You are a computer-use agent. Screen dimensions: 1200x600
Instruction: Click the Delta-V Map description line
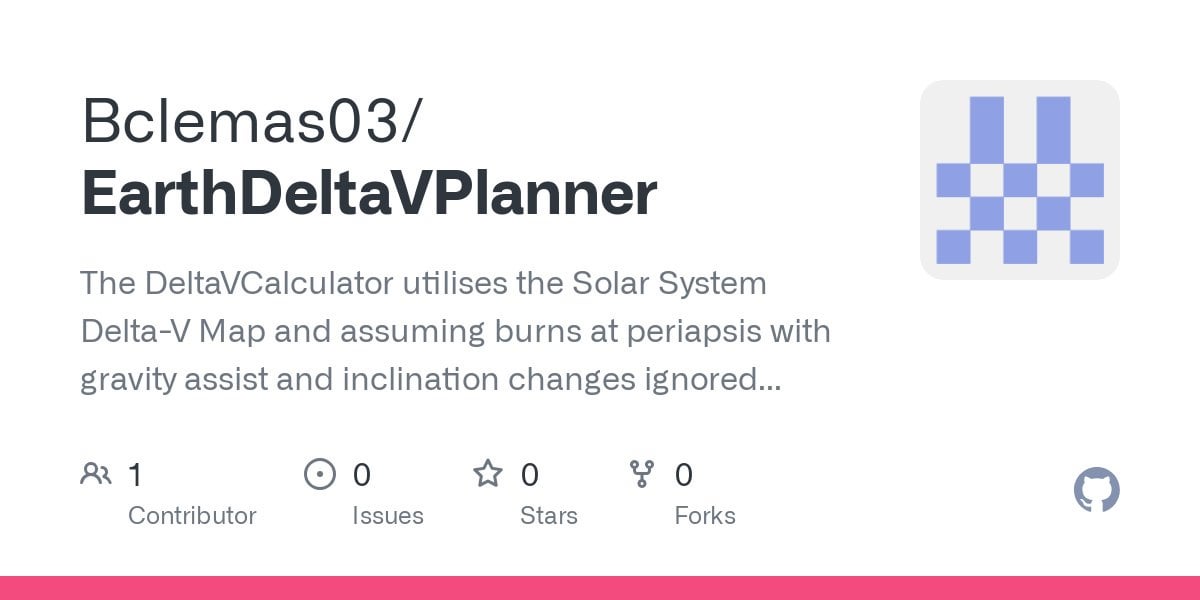455,332
